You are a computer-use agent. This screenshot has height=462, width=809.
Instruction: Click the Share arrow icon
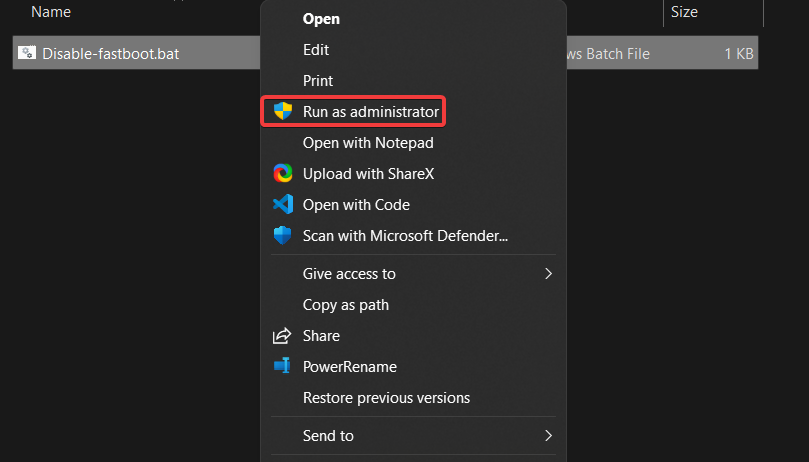click(283, 336)
